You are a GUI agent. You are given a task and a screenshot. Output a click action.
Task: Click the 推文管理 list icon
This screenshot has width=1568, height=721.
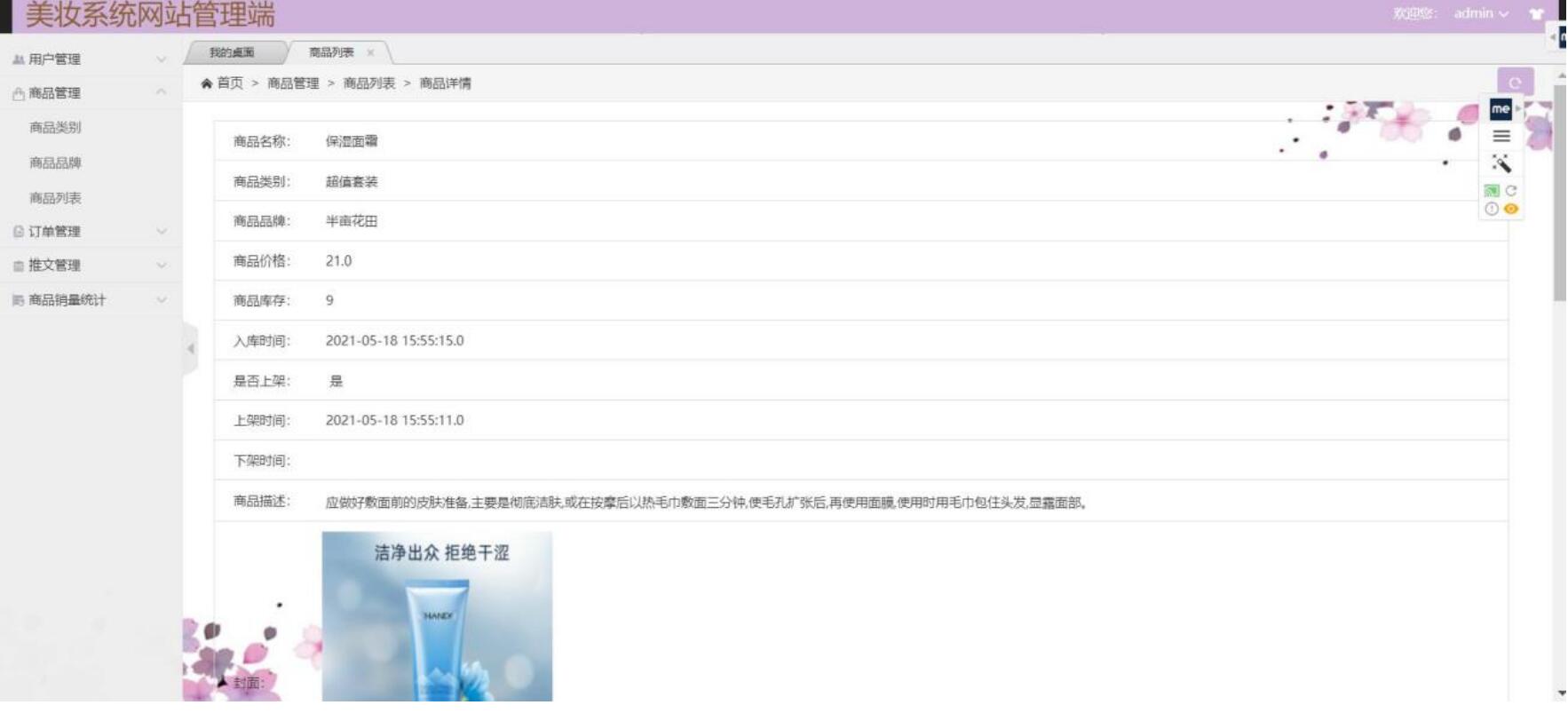(x=19, y=265)
